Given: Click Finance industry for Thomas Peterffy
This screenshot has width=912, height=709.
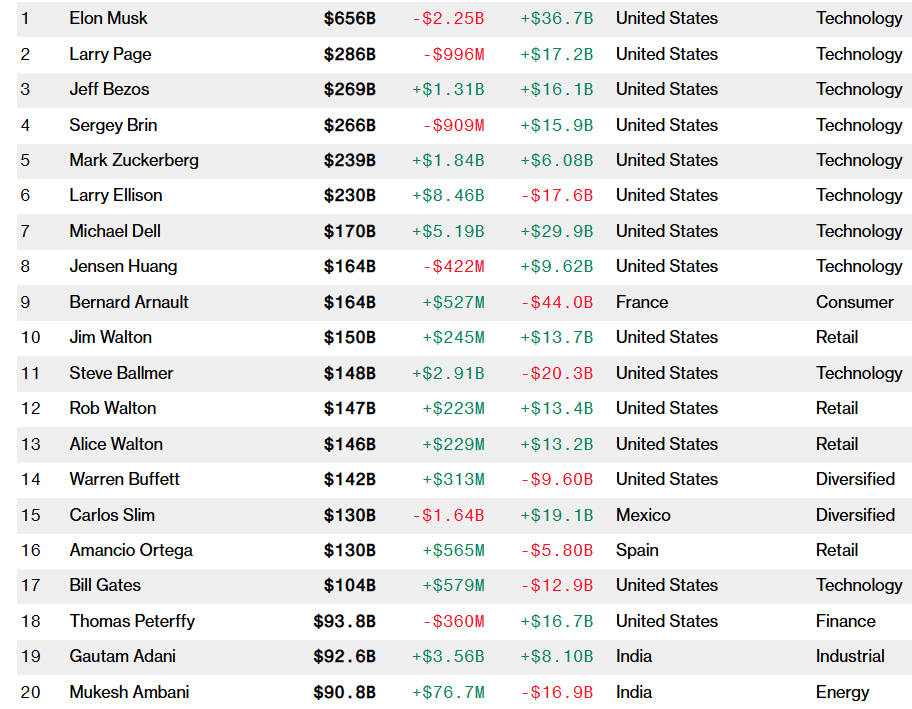Looking at the screenshot, I should click(x=845, y=621).
